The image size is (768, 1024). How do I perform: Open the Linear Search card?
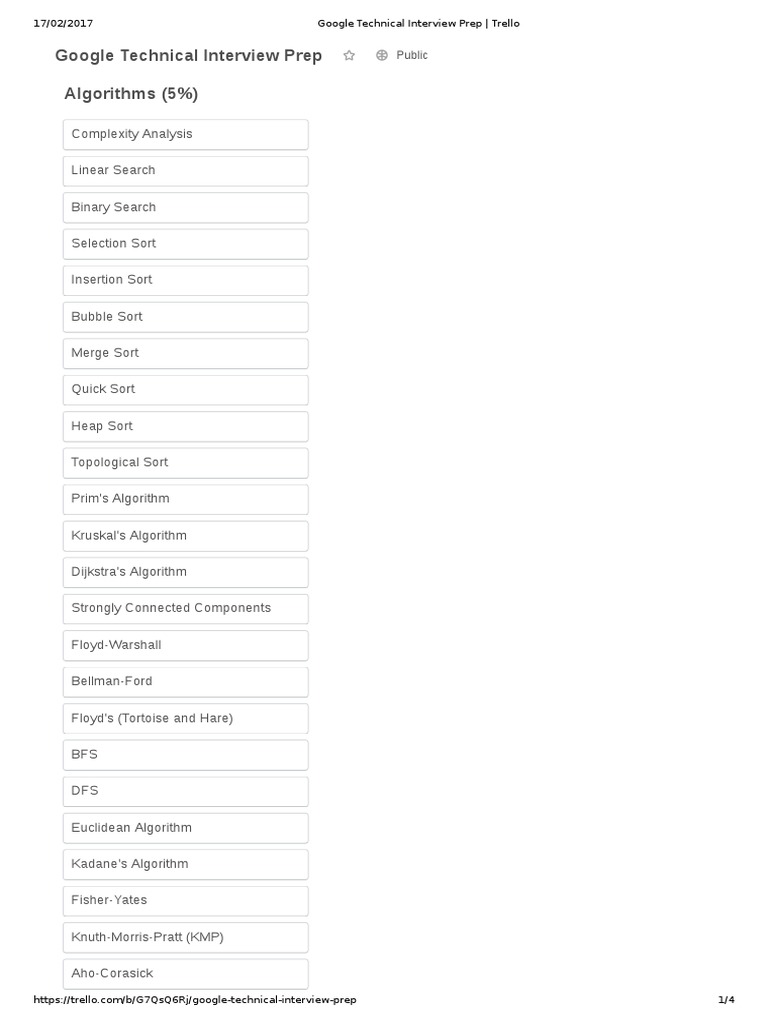click(185, 171)
